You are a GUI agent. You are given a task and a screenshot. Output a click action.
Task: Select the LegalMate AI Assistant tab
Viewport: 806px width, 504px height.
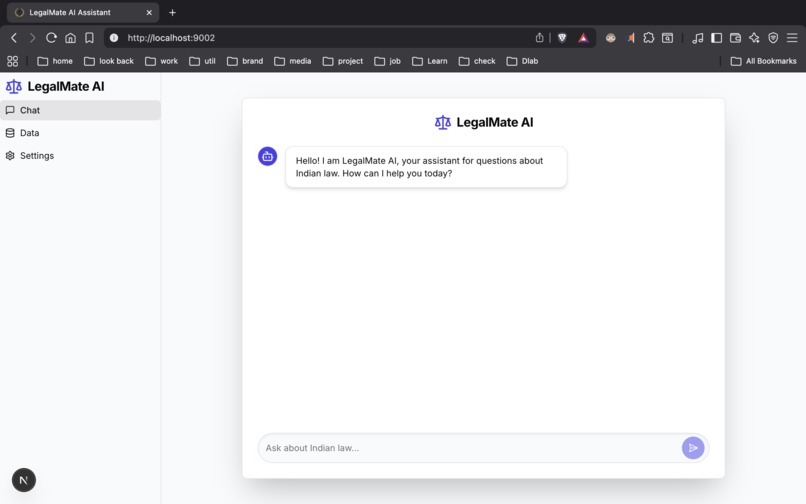pos(83,12)
